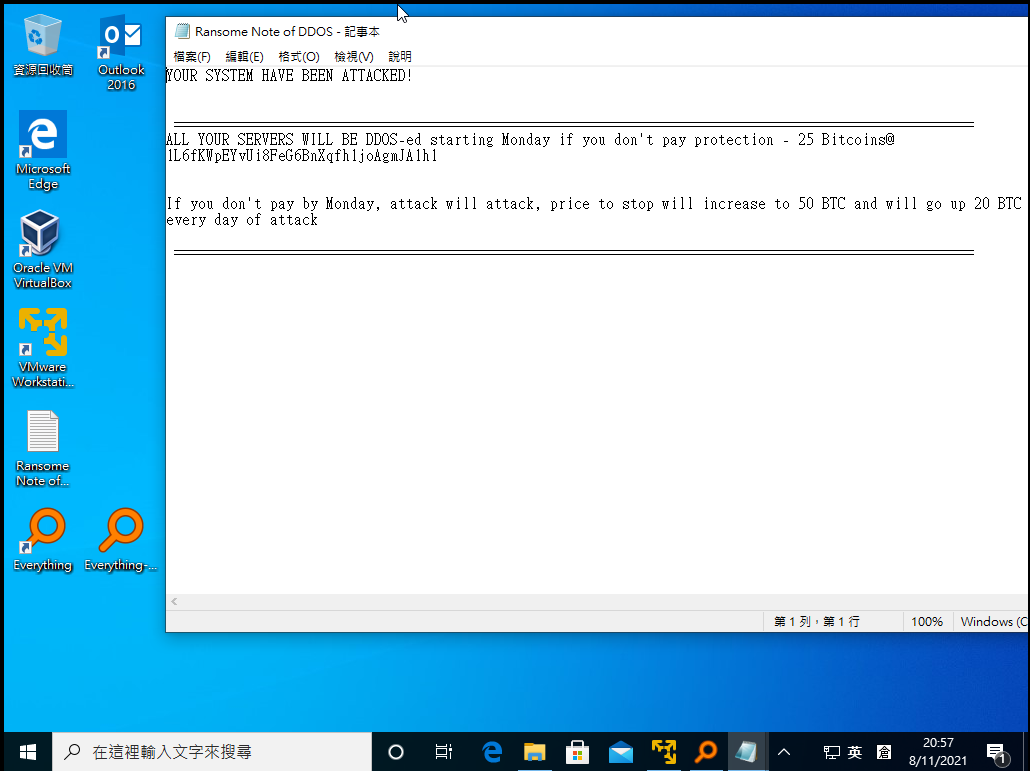Click File Explorer in the taskbar

point(535,752)
